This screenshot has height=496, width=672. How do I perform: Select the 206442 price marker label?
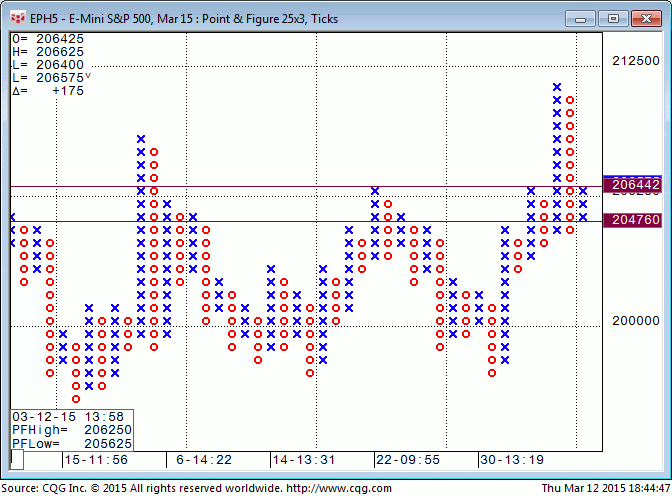point(633,185)
